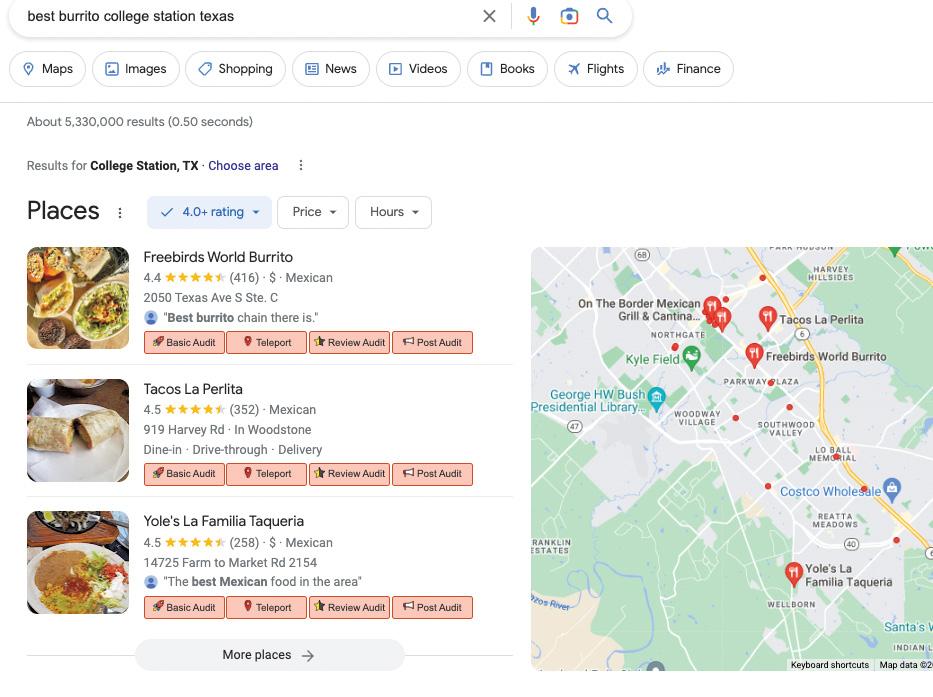Run Basic Audit for Tacos La Perlita
The height and width of the screenshot is (697, 933).
point(184,474)
